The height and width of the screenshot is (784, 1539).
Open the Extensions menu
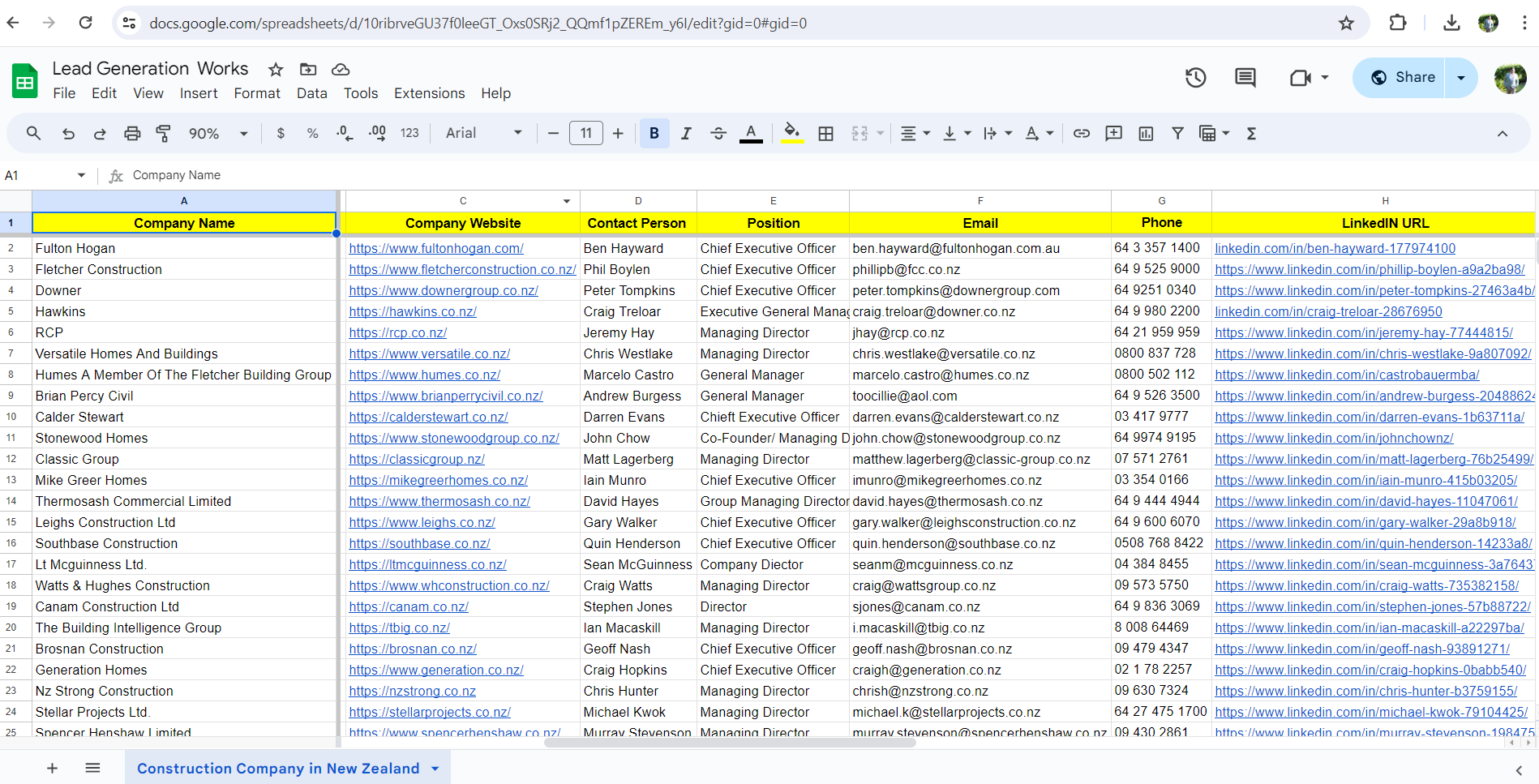[x=429, y=93]
